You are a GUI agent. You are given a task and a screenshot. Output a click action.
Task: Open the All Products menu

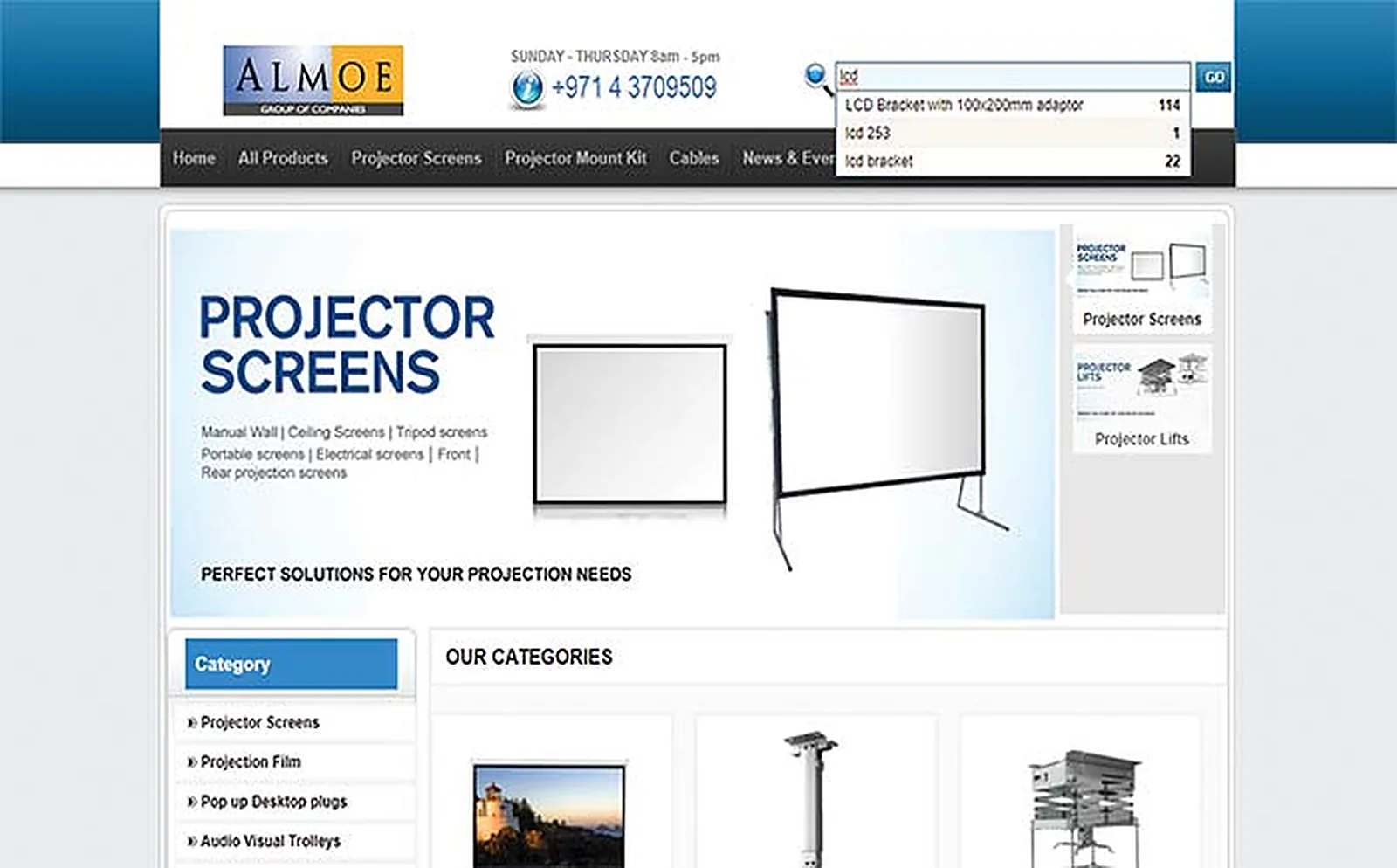(x=283, y=158)
